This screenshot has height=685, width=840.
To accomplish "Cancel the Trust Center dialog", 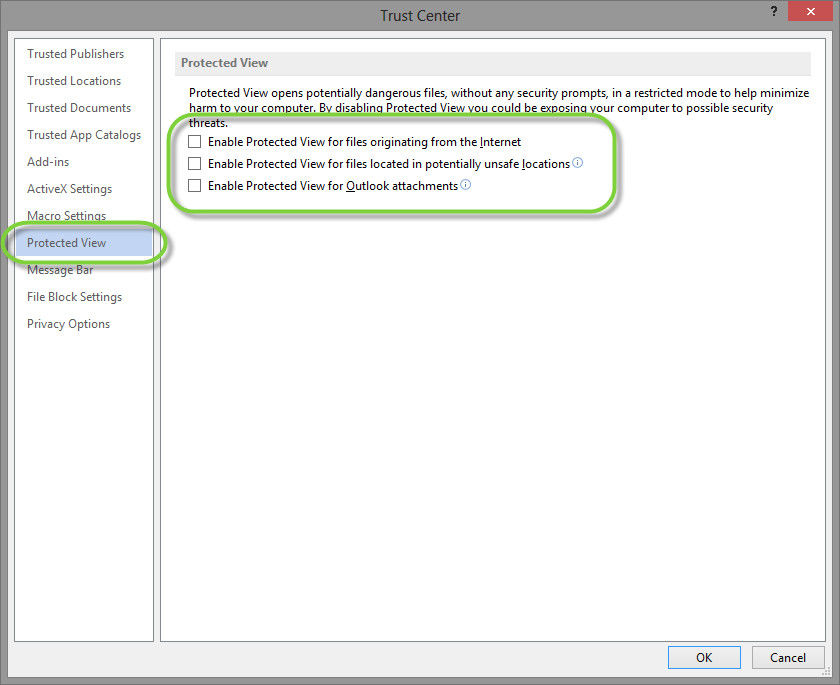I will point(787,657).
